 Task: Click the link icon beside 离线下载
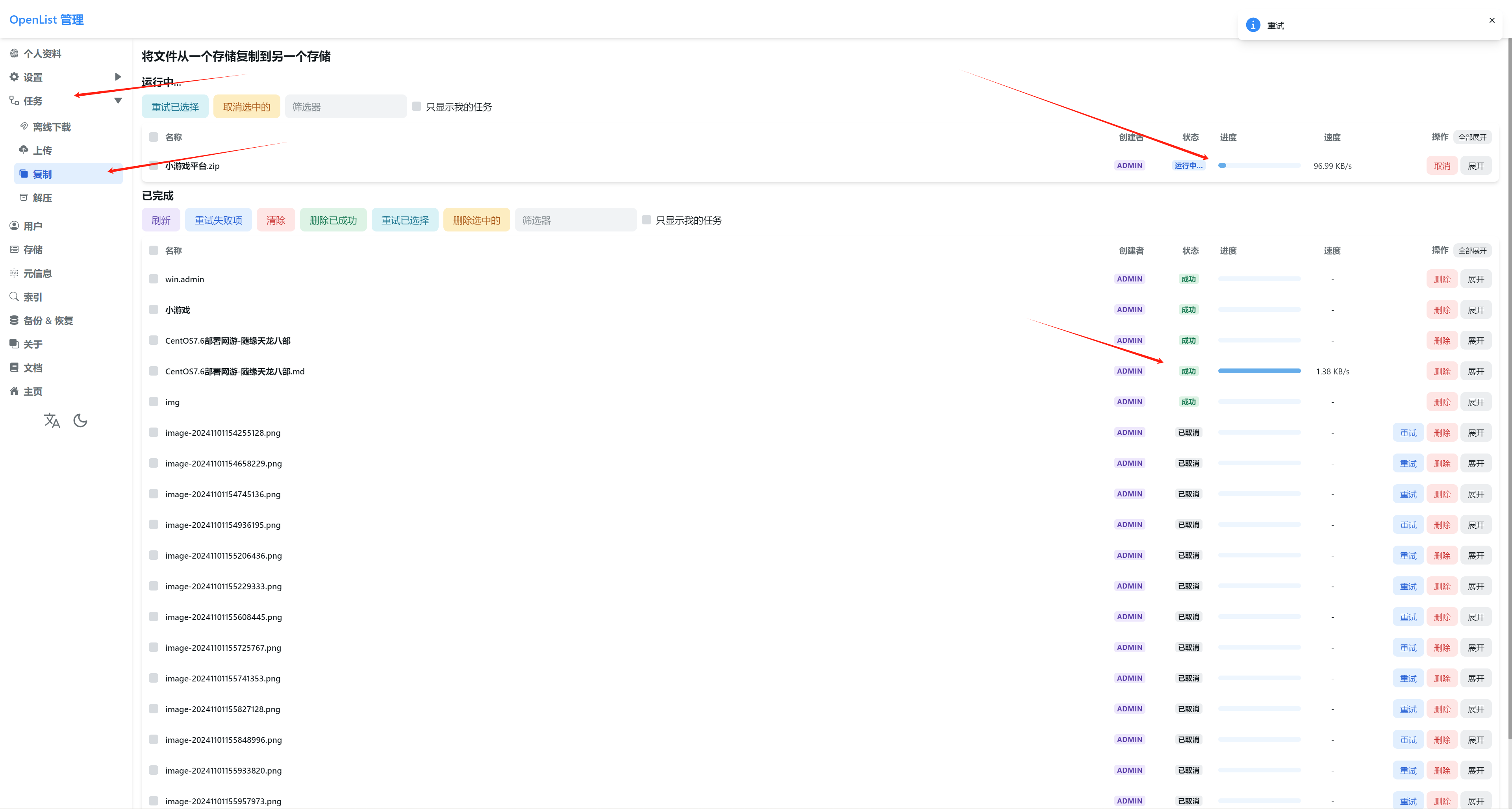tap(24, 126)
